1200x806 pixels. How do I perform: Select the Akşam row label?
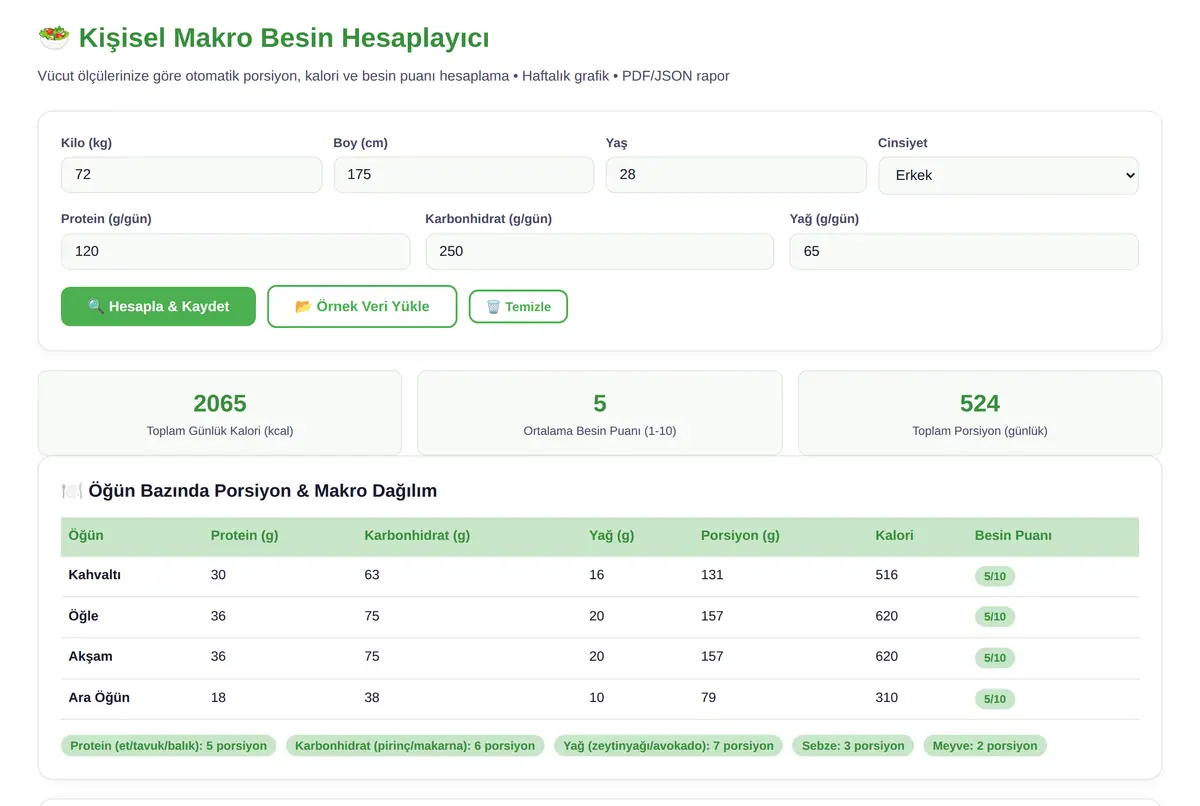pos(90,656)
